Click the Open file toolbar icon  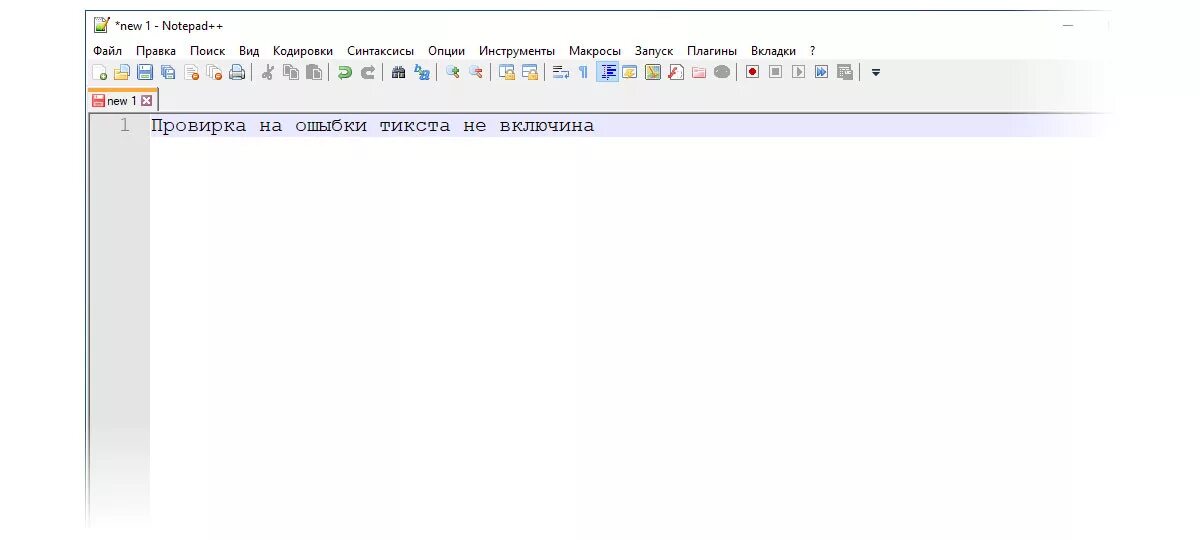coord(122,72)
